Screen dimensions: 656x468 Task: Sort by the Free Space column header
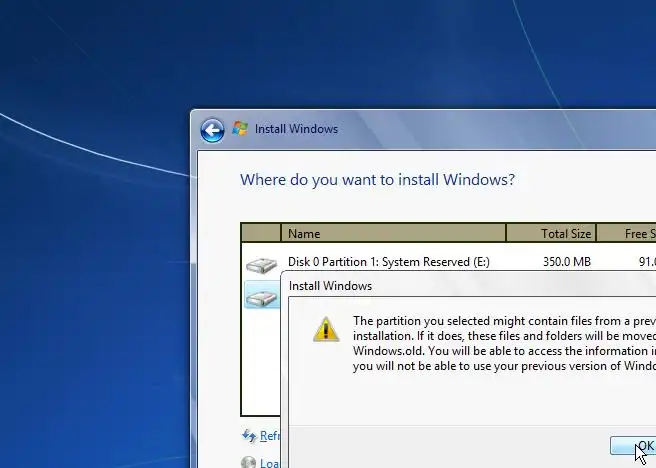pyautogui.click(x=627, y=233)
